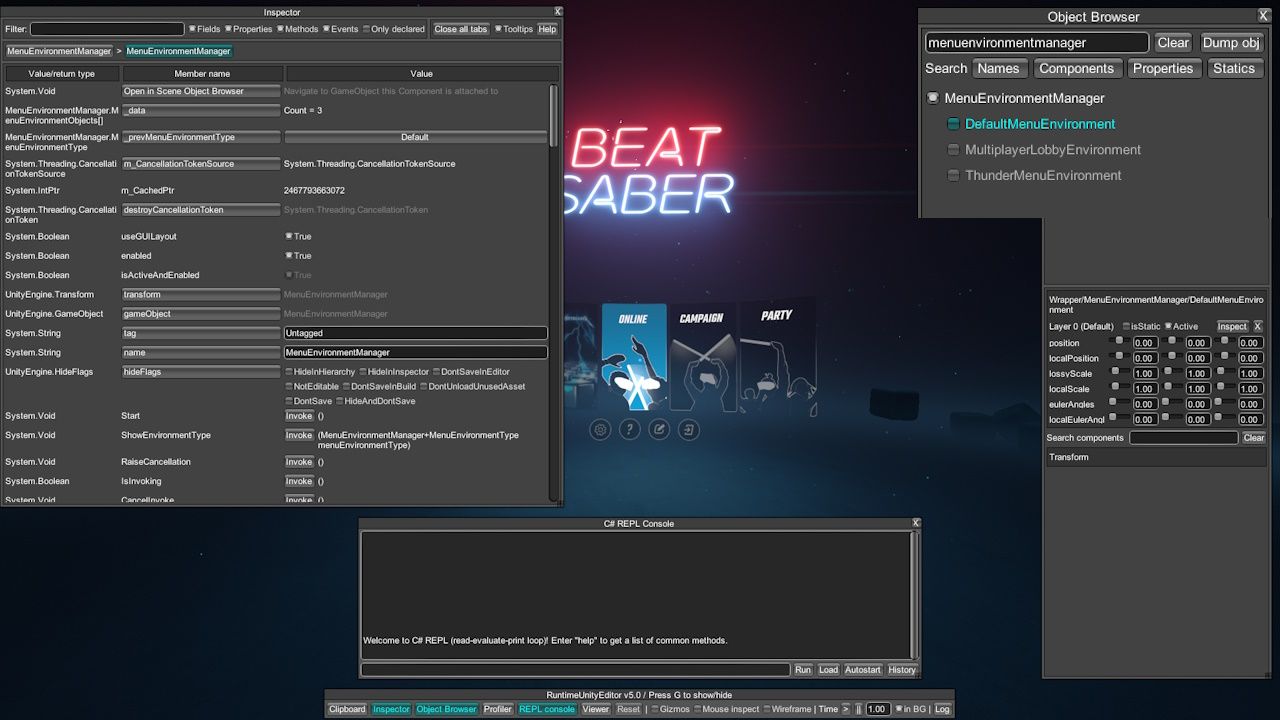Switch to the Profiler window tab
Image resolution: width=1280 pixels, height=720 pixels.
(498, 709)
